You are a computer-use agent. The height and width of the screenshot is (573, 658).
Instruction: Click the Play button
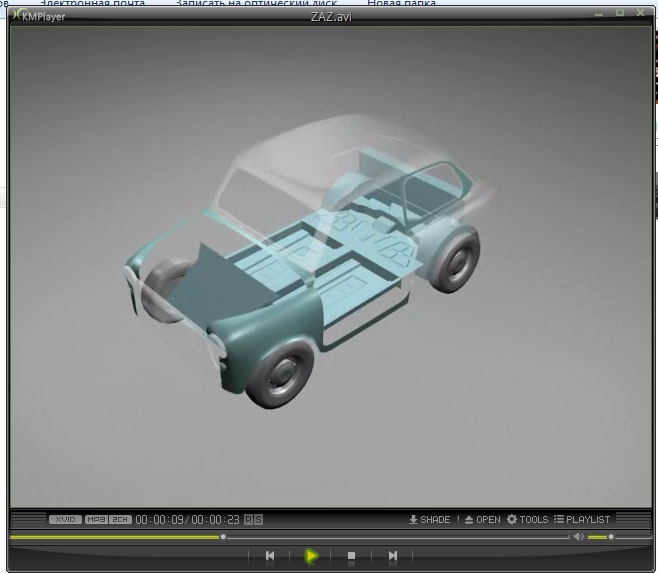point(311,555)
